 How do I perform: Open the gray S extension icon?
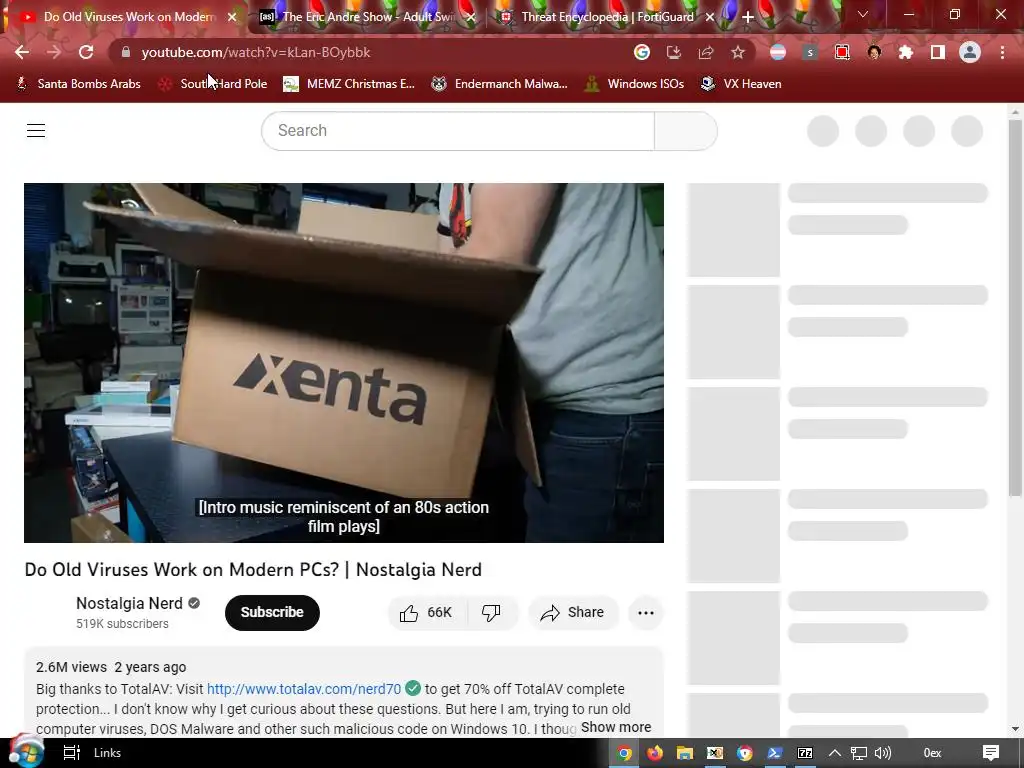810,52
